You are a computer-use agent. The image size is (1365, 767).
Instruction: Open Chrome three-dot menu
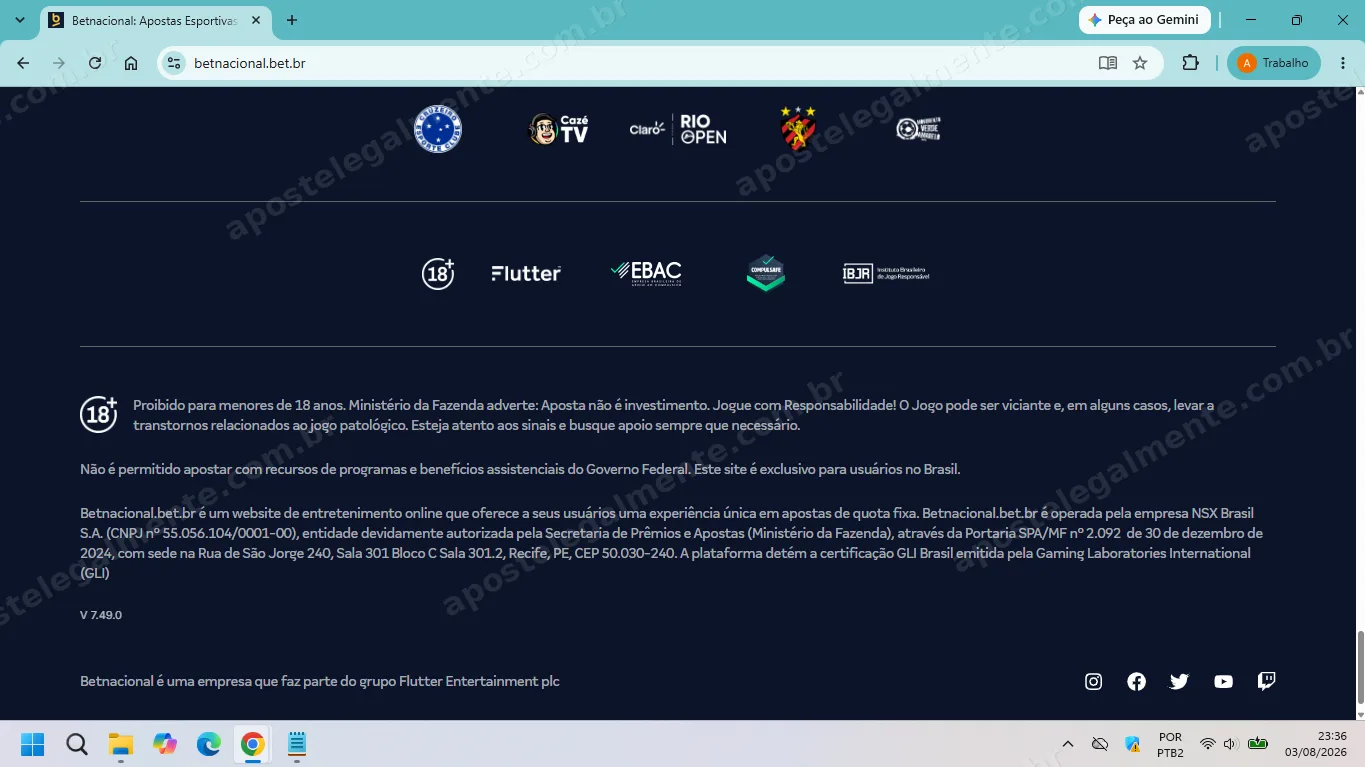(x=1342, y=63)
